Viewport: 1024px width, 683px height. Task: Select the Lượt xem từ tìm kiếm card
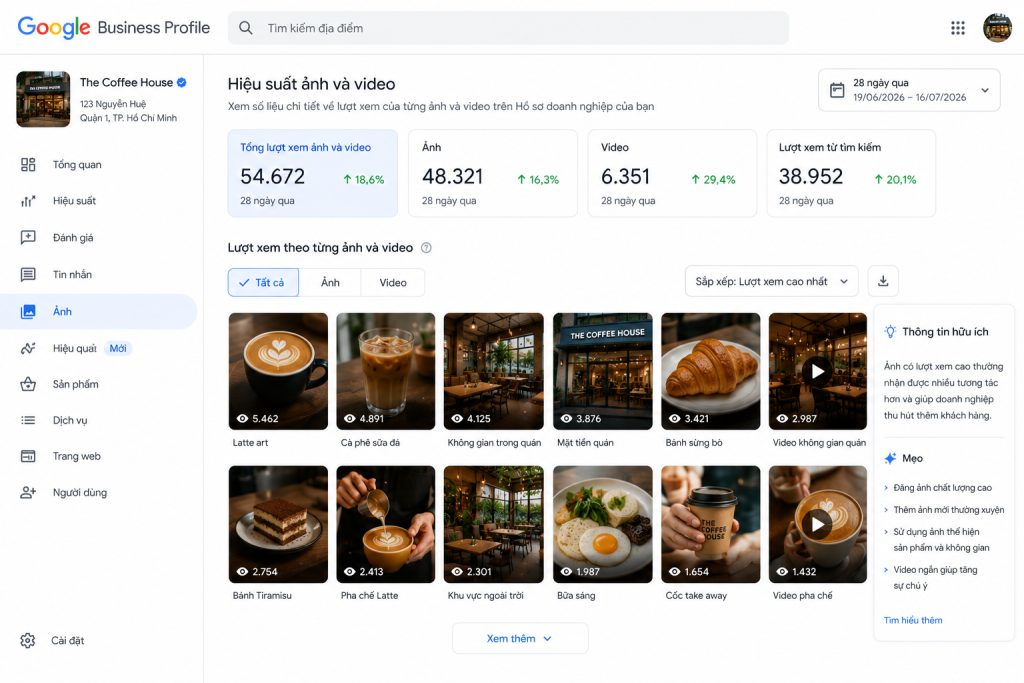tap(851, 173)
